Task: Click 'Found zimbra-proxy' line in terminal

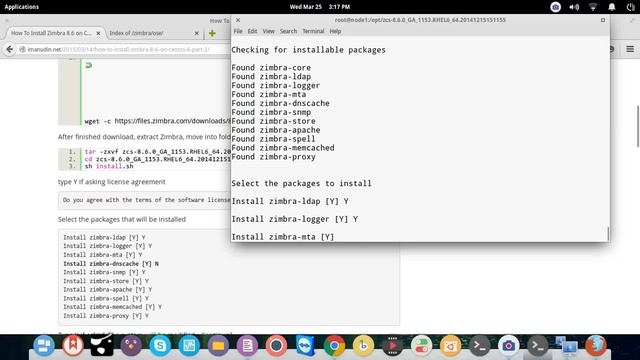Action: 273,157
